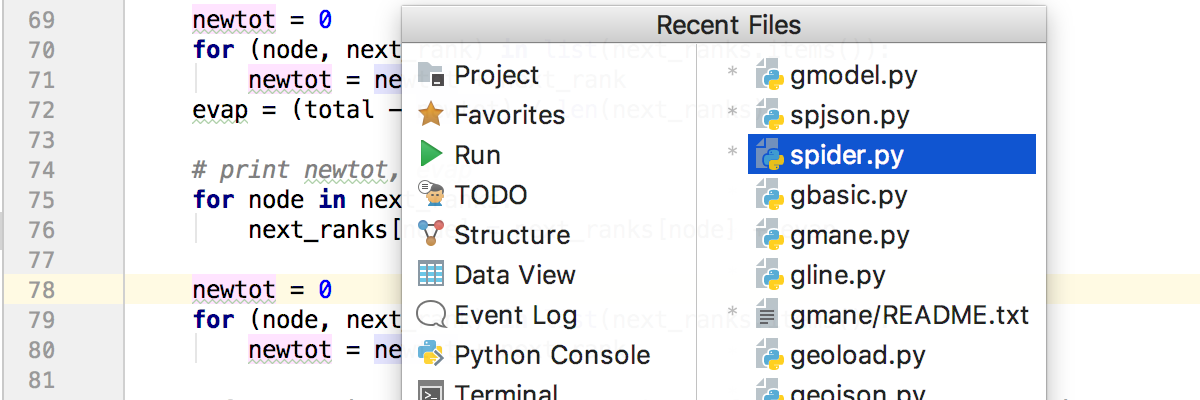Click the Python file icon beside geoload.py
The width and height of the screenshot is (1200, 400).
pyautogui.click(x=768, y=355)
